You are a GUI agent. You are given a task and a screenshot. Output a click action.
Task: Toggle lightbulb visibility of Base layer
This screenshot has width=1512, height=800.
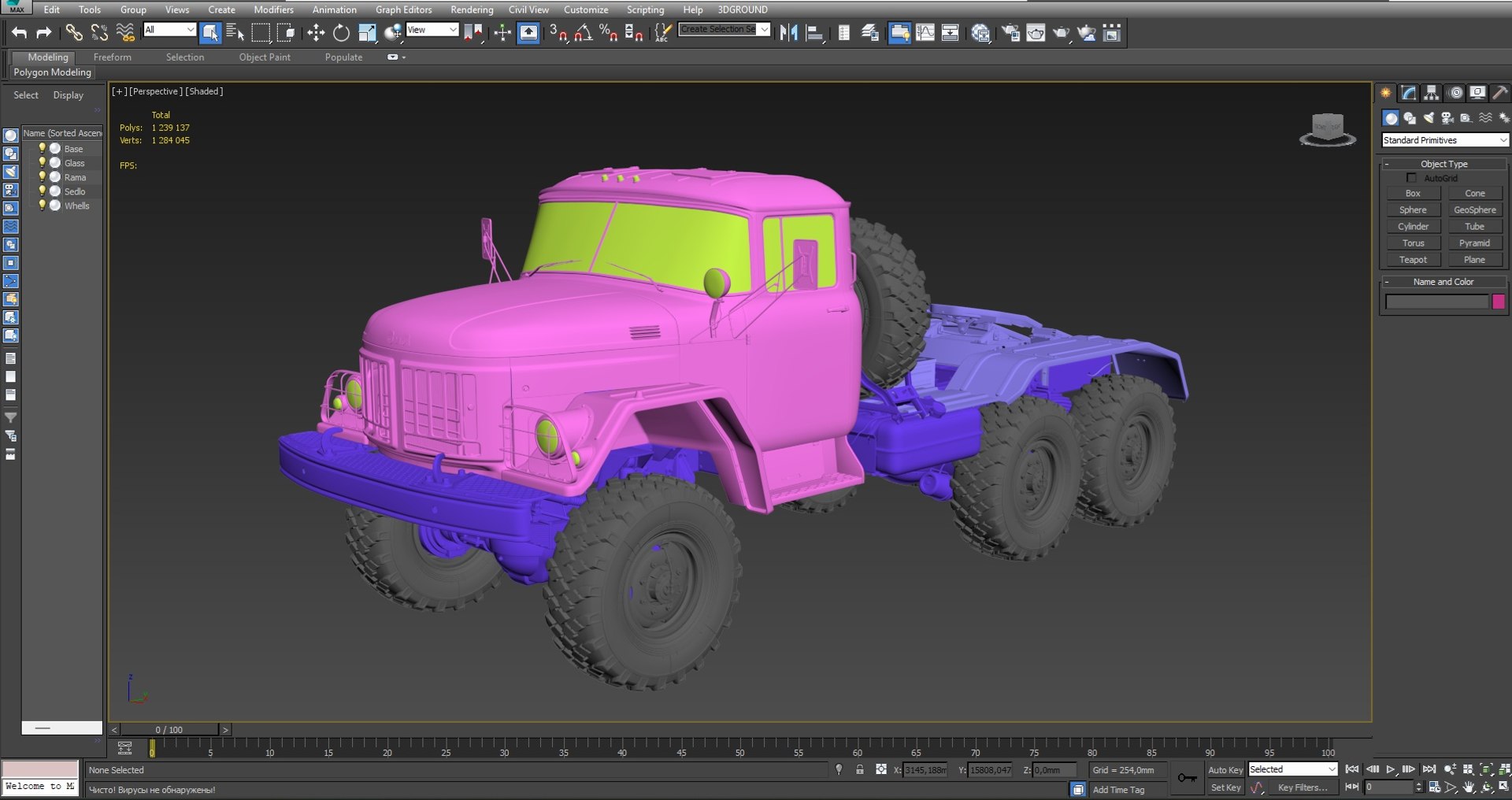43,148
